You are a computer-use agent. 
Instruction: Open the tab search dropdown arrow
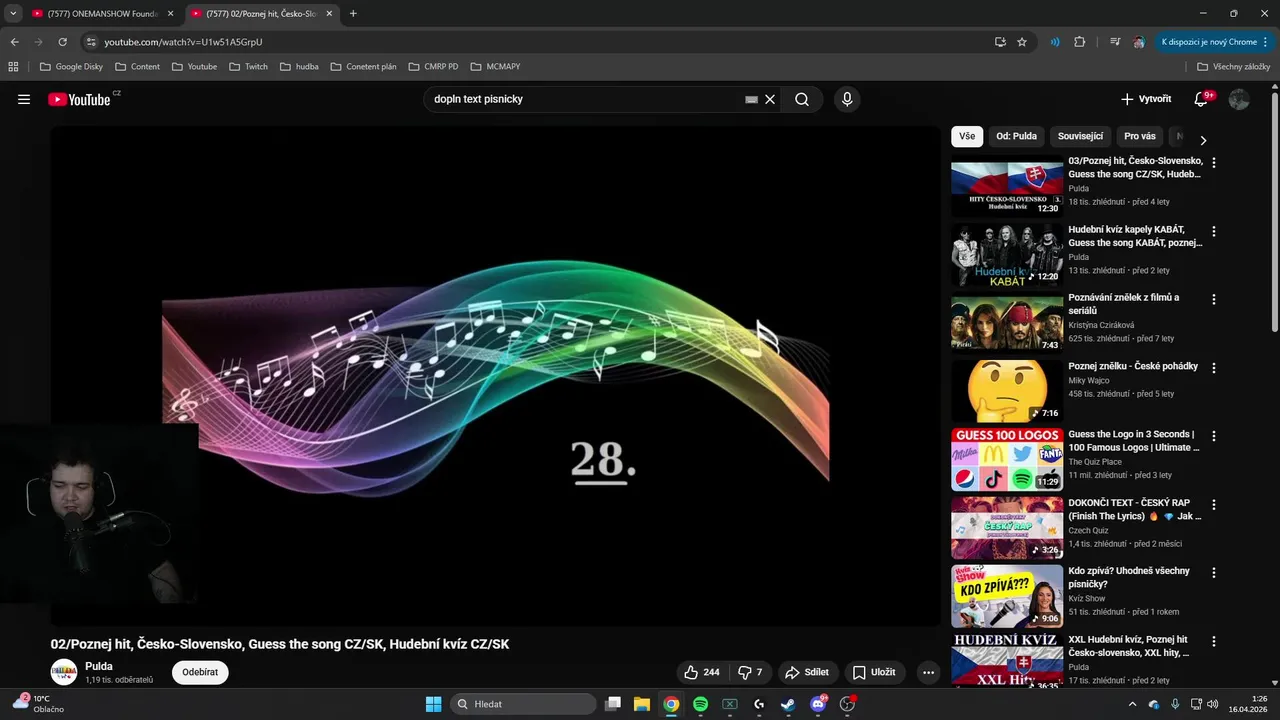pyautogui.click(x=13, y=14)
